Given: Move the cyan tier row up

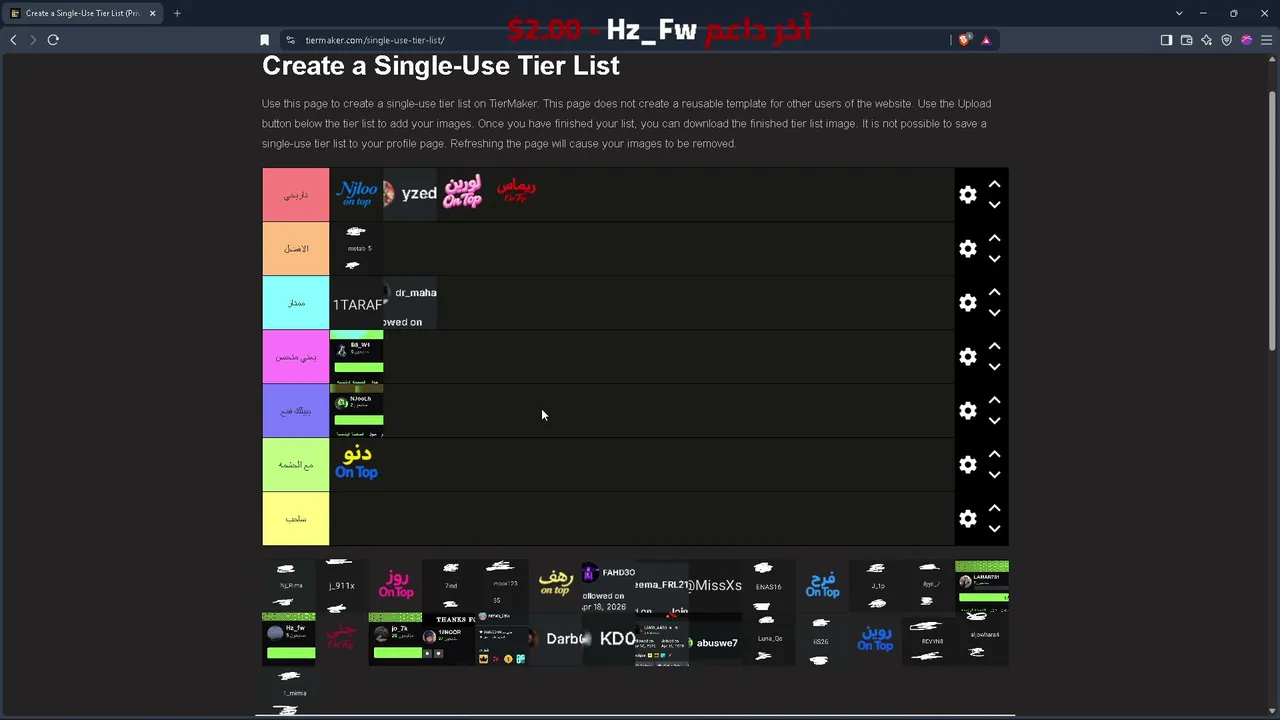Looking at the screenshot, I should coord(994,292).
